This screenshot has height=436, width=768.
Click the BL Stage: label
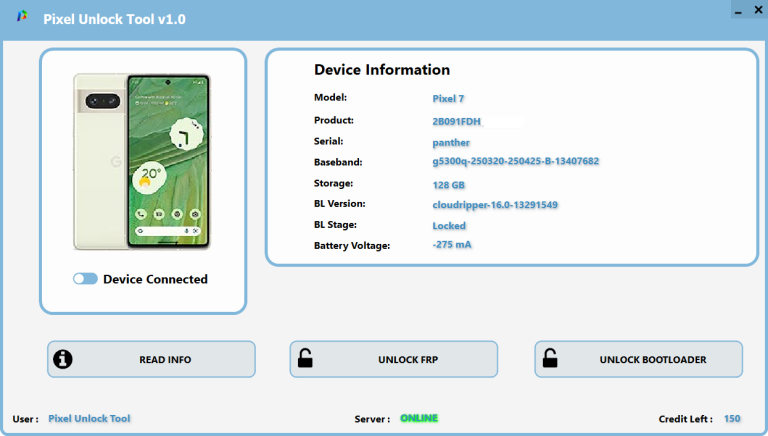click(336, 225)
